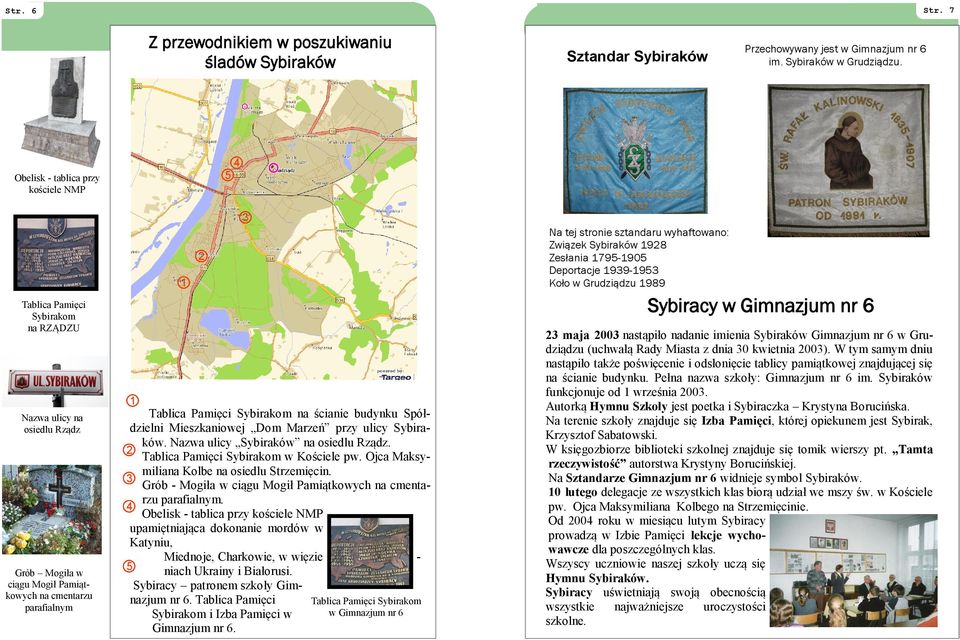The image size is (960, 640).
Task: Click bold text 'Hymnu Sybiraków.'
Action: pyautogui.click(x=597, y=578)
